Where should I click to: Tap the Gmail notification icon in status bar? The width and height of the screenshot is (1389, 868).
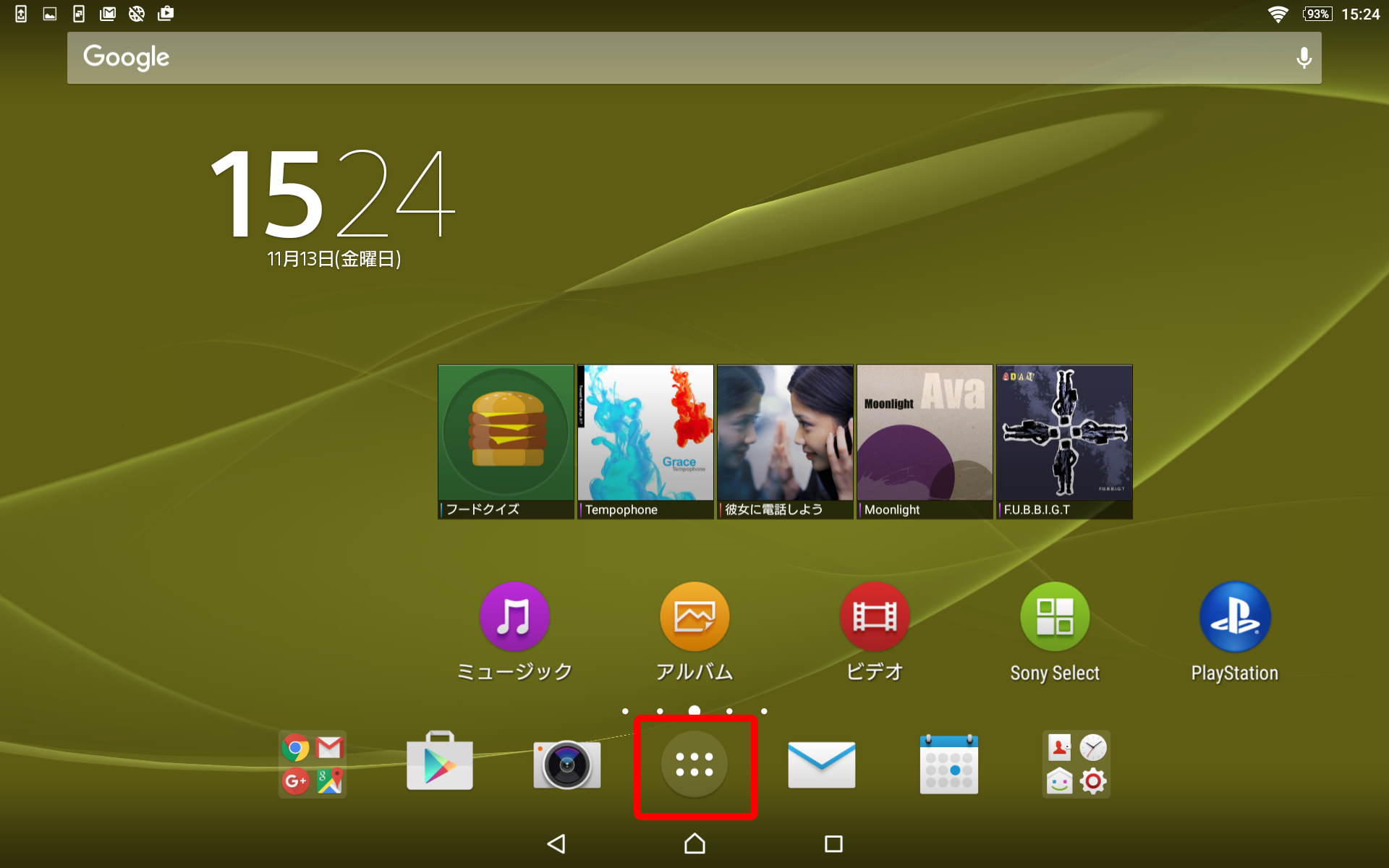(x=108, y=14)
